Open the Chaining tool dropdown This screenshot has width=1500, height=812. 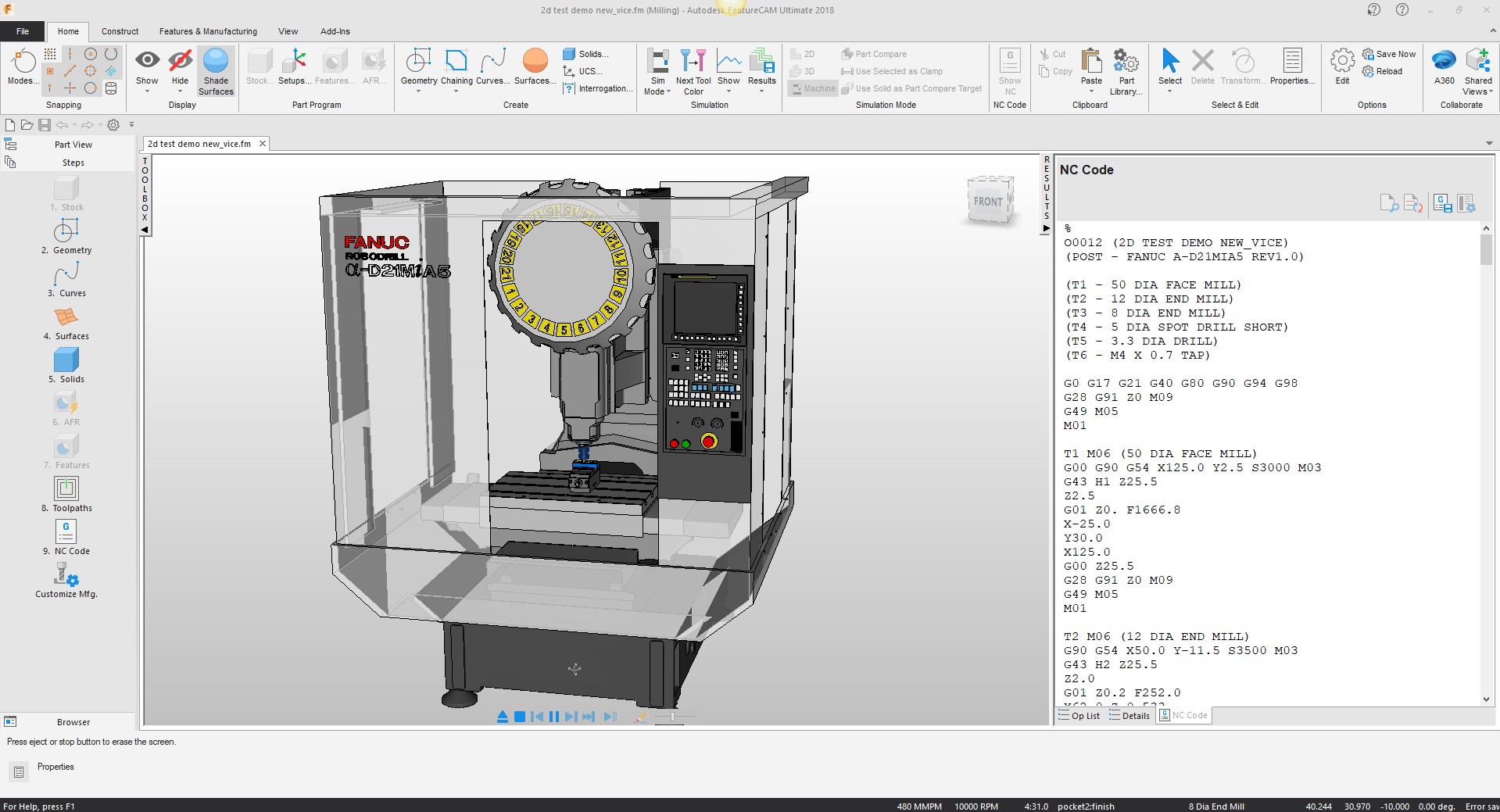click(x=456, y=70)
